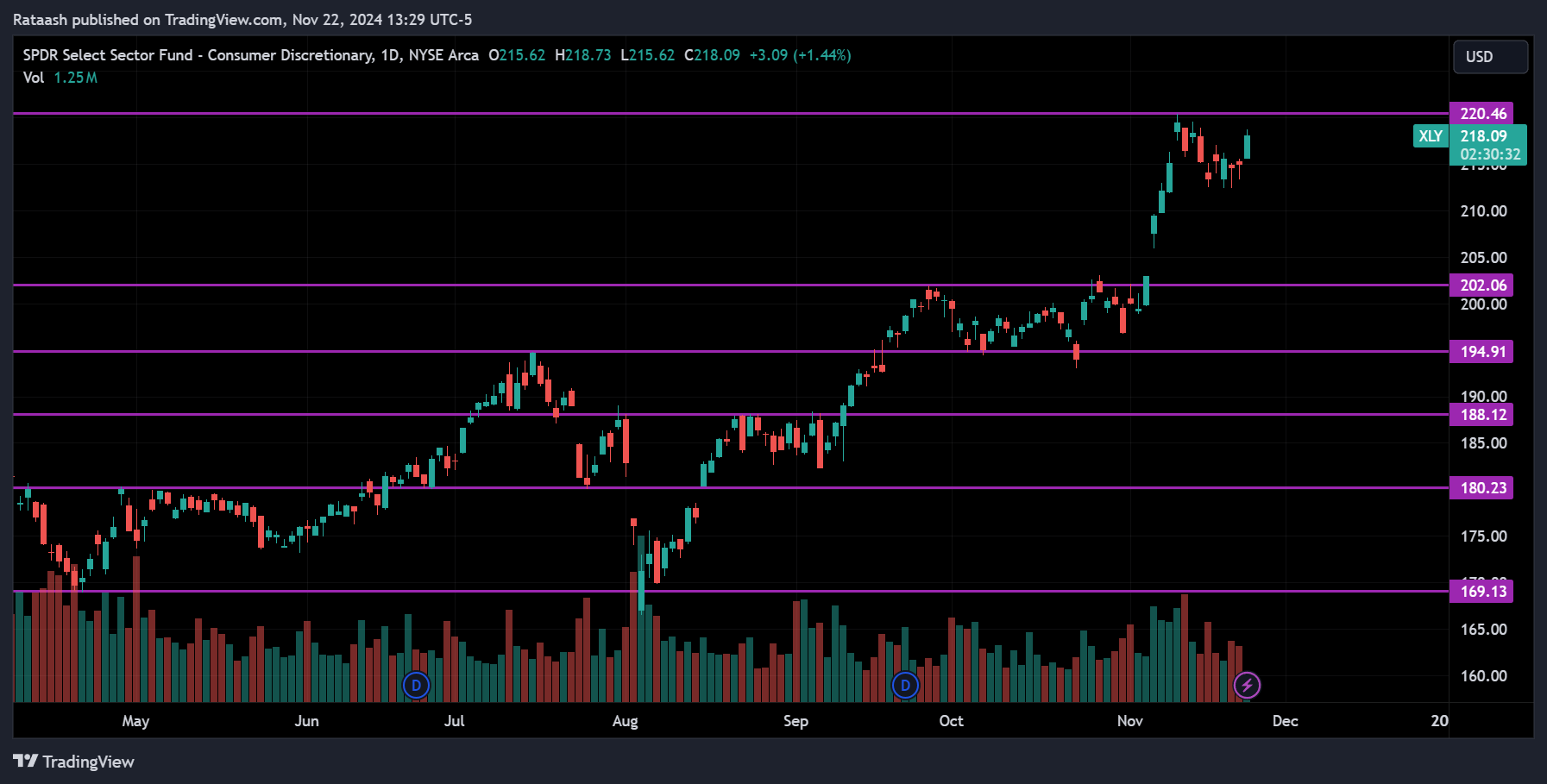The width and height of the screenshot is (1547, 784).
Task: Select the 169.13 horizontal line label
Action: 1481,592
